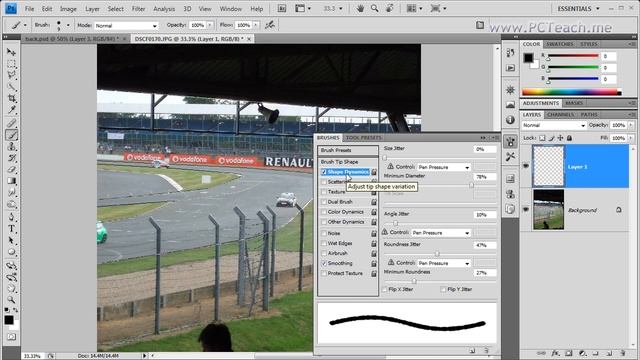The width and height of the screenshot is (640, 360).
Task: Uncheck Shape Dynamics checkbox
Action: [x=324, y=172]
